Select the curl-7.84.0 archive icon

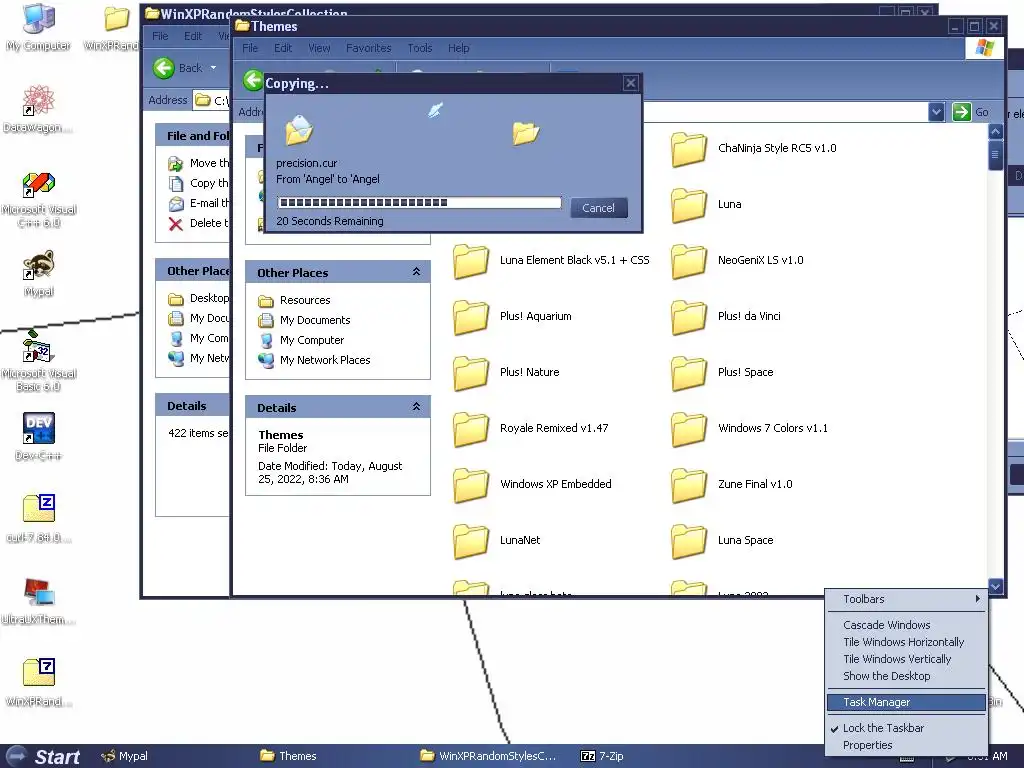point(39,519)
